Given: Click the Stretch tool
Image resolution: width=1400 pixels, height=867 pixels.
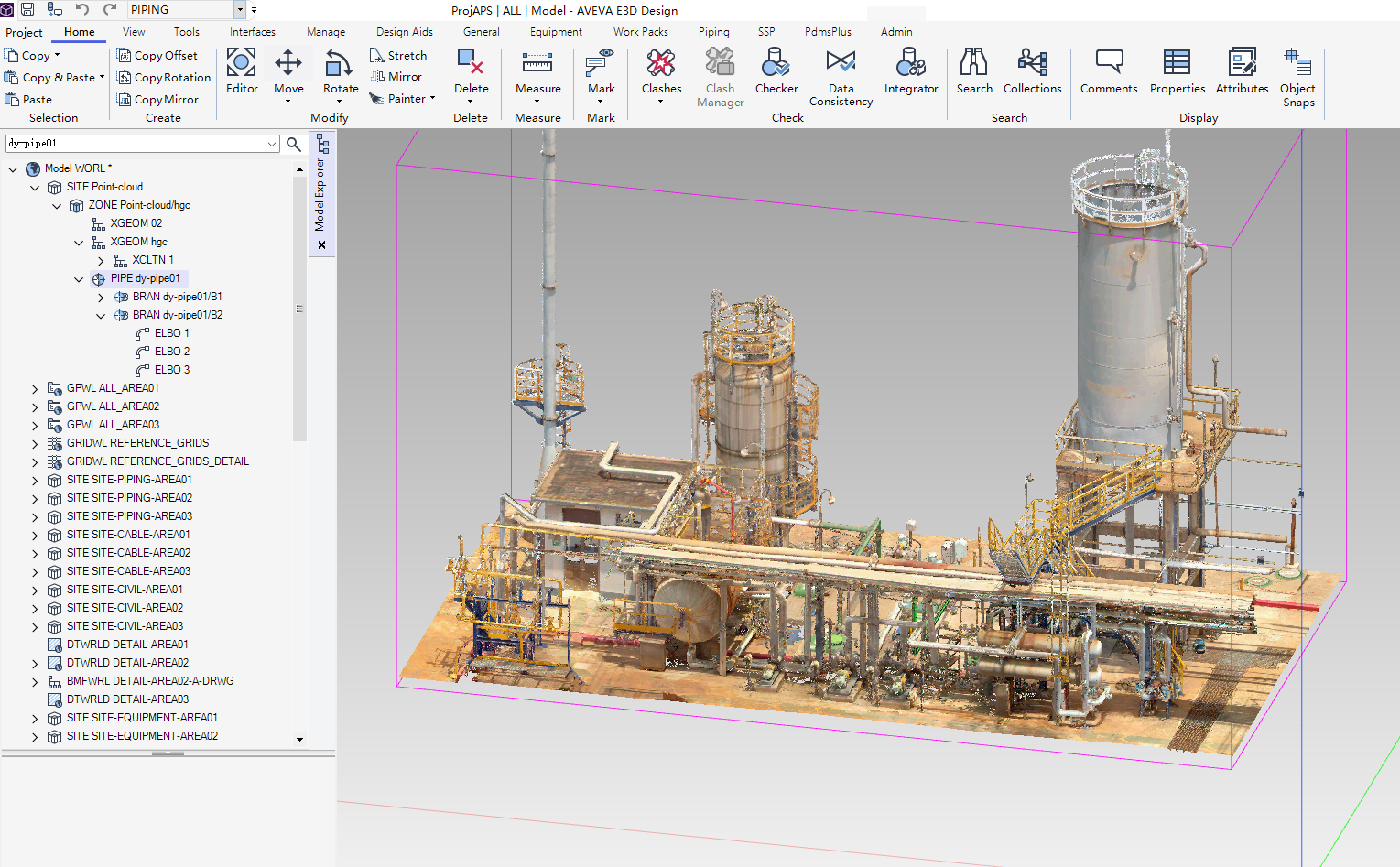Looking at the screenshot, I should pos(398,56).
